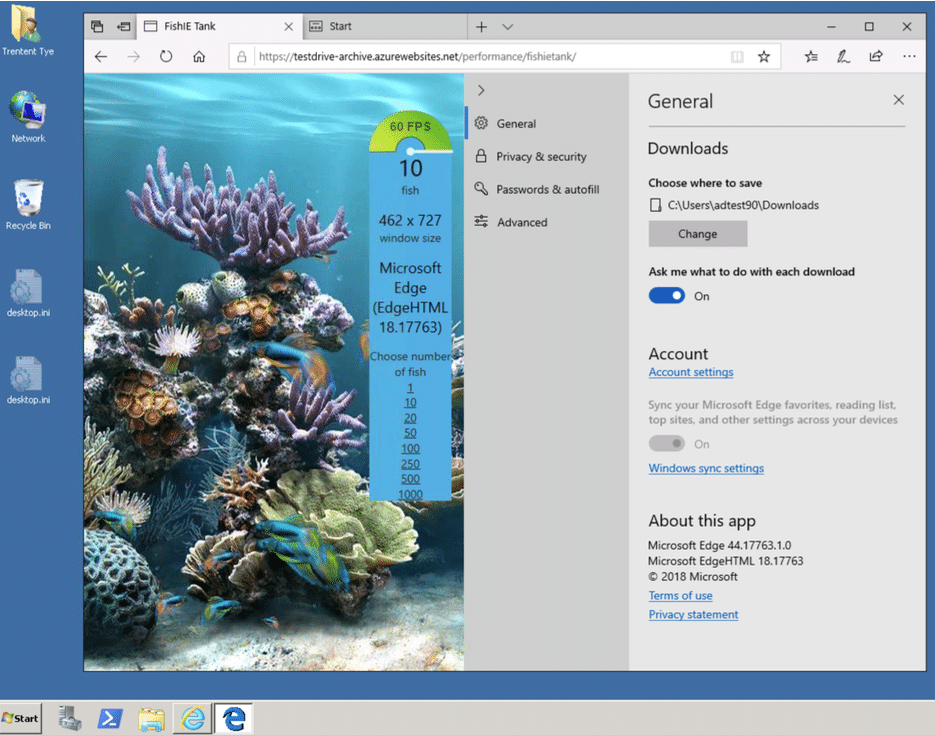Add page to favorites with star

click(764, 57)
